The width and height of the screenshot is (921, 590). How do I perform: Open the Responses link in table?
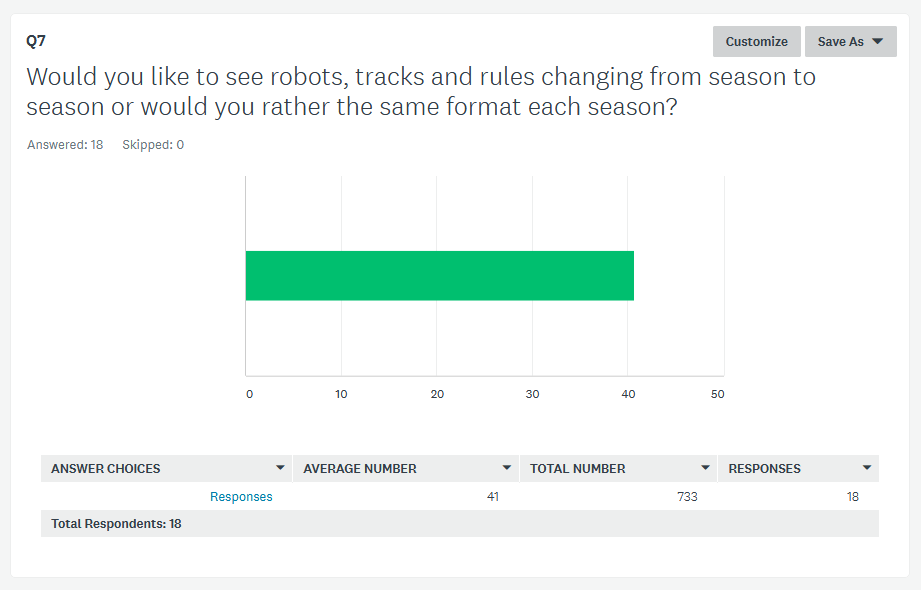pos(241,497)
